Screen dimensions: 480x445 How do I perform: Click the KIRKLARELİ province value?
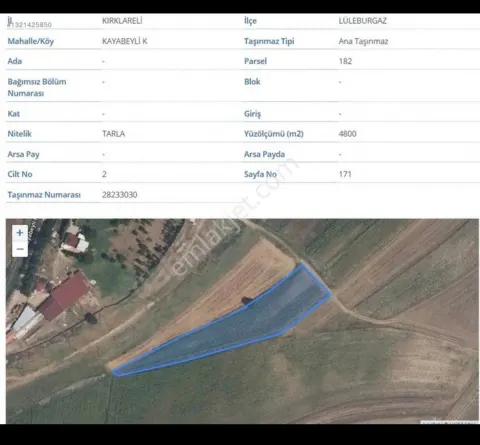[x=122, y=21]
